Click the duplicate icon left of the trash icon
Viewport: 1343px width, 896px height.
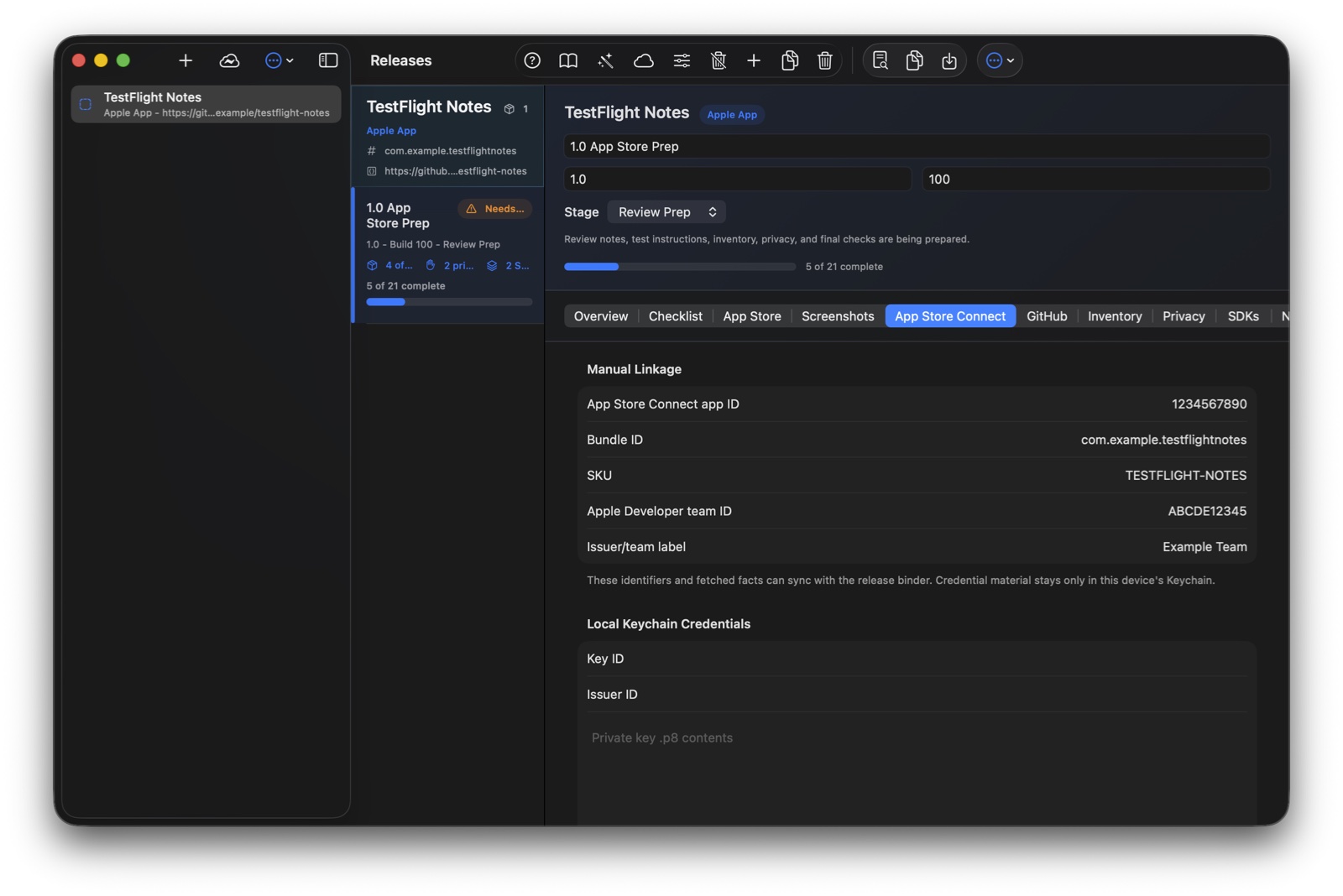pyautogui.click(x=790, y=60)
